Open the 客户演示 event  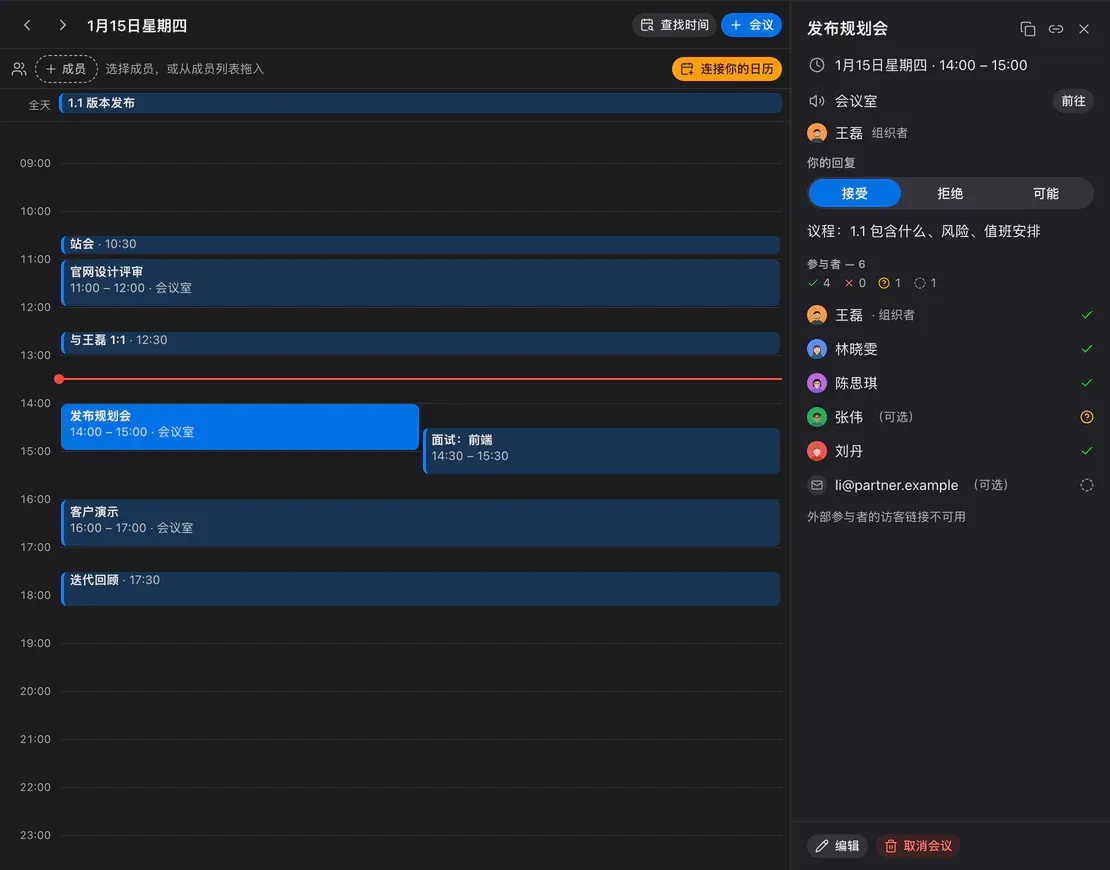tap(420, 522)
